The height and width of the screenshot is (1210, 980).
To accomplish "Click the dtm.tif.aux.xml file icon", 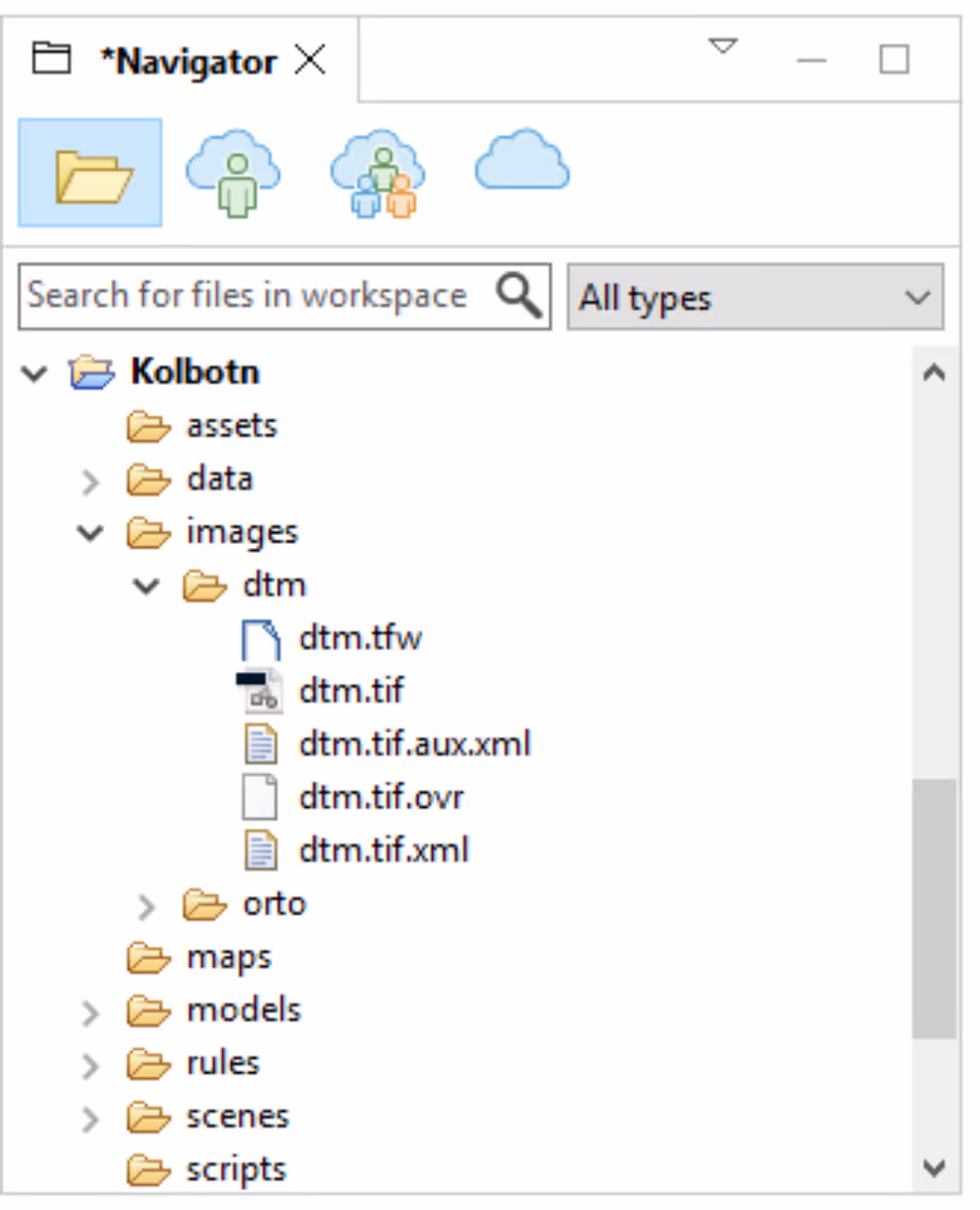I will [261, 745].
